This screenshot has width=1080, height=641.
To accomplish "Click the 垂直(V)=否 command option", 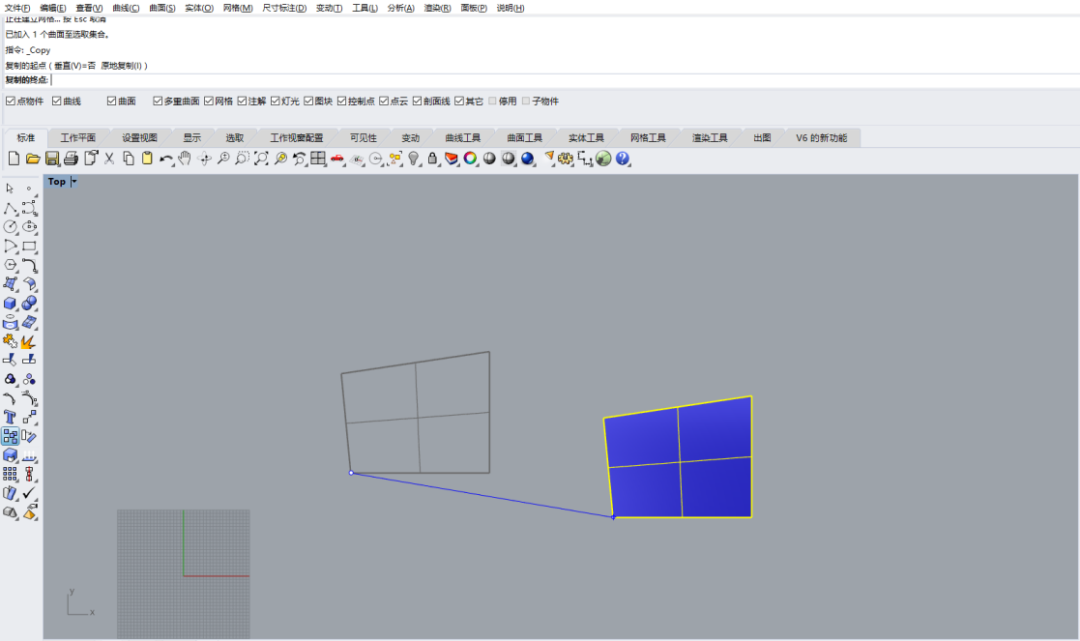I will click(75, 65).
